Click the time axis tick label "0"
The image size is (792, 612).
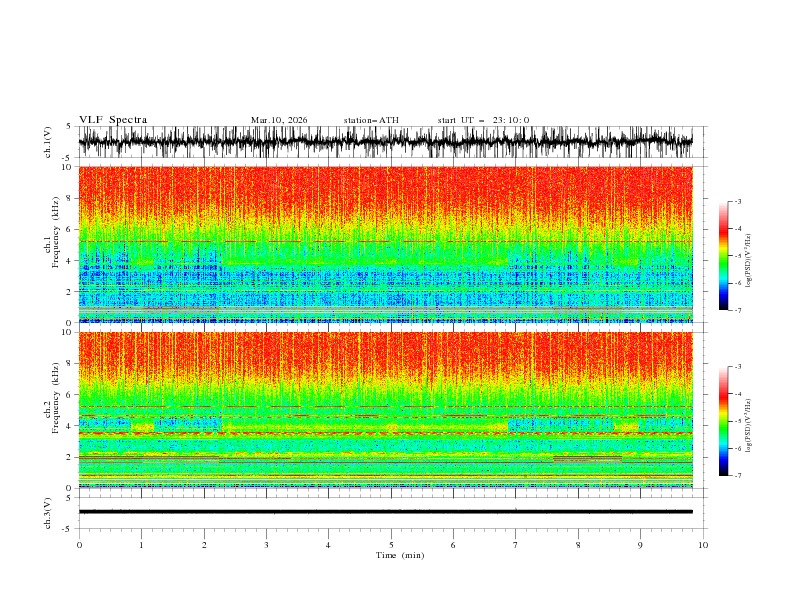[79, 545]
